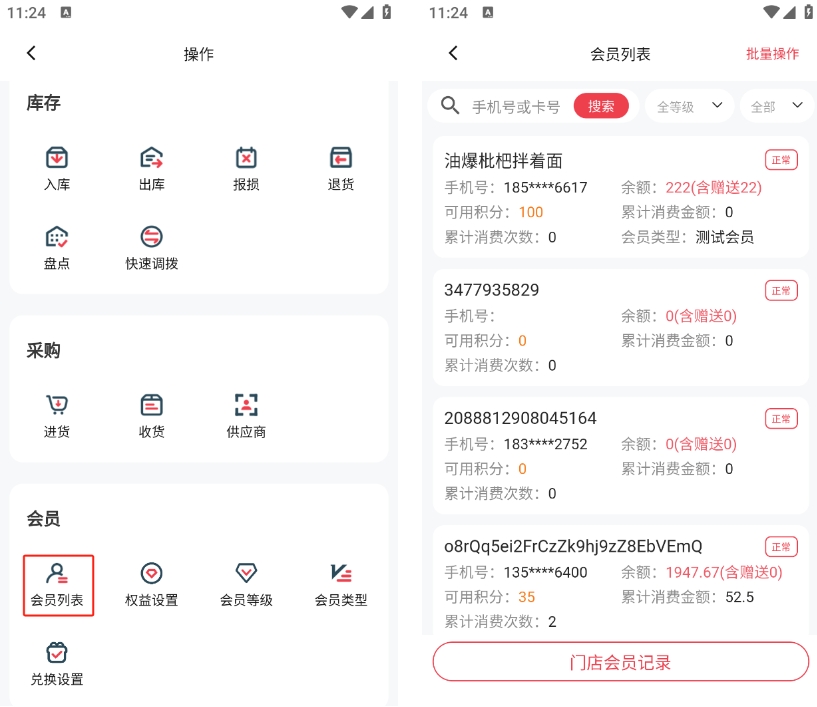
Task: Tap the 会员等级 member level icon
Action: [x=246, y=584]
